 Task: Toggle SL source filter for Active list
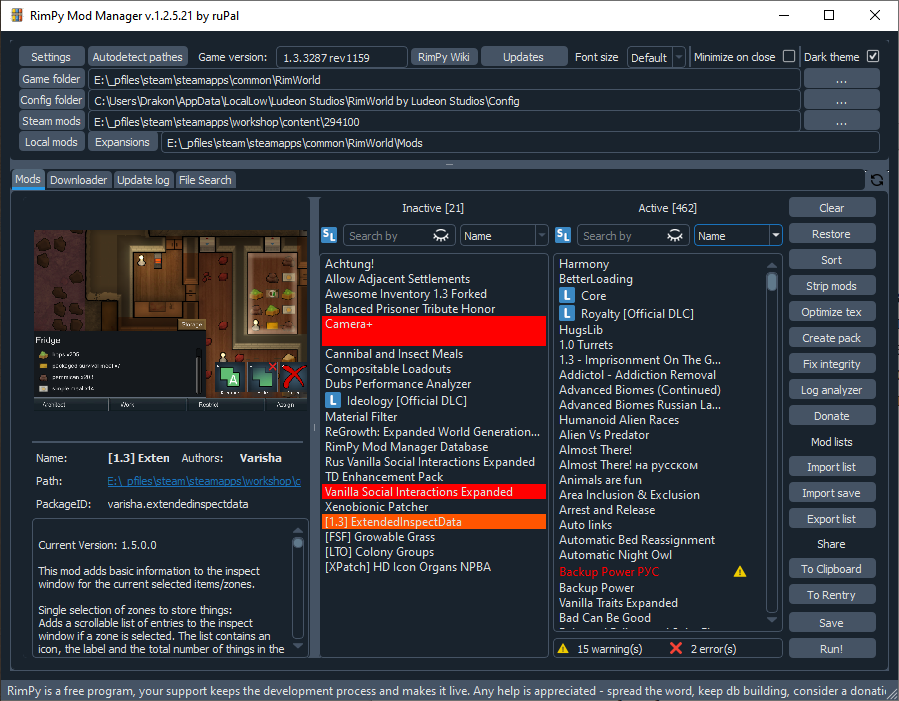pyautogui.click(x=563, y=235)
